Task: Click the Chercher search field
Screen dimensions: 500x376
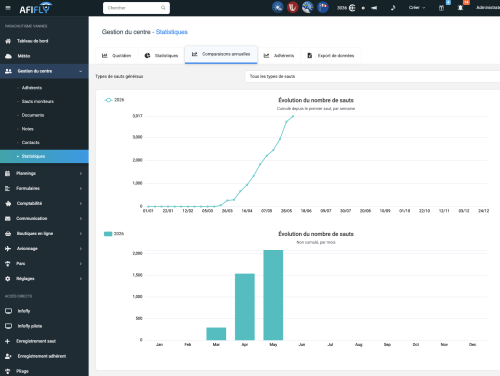Action: 136,8
